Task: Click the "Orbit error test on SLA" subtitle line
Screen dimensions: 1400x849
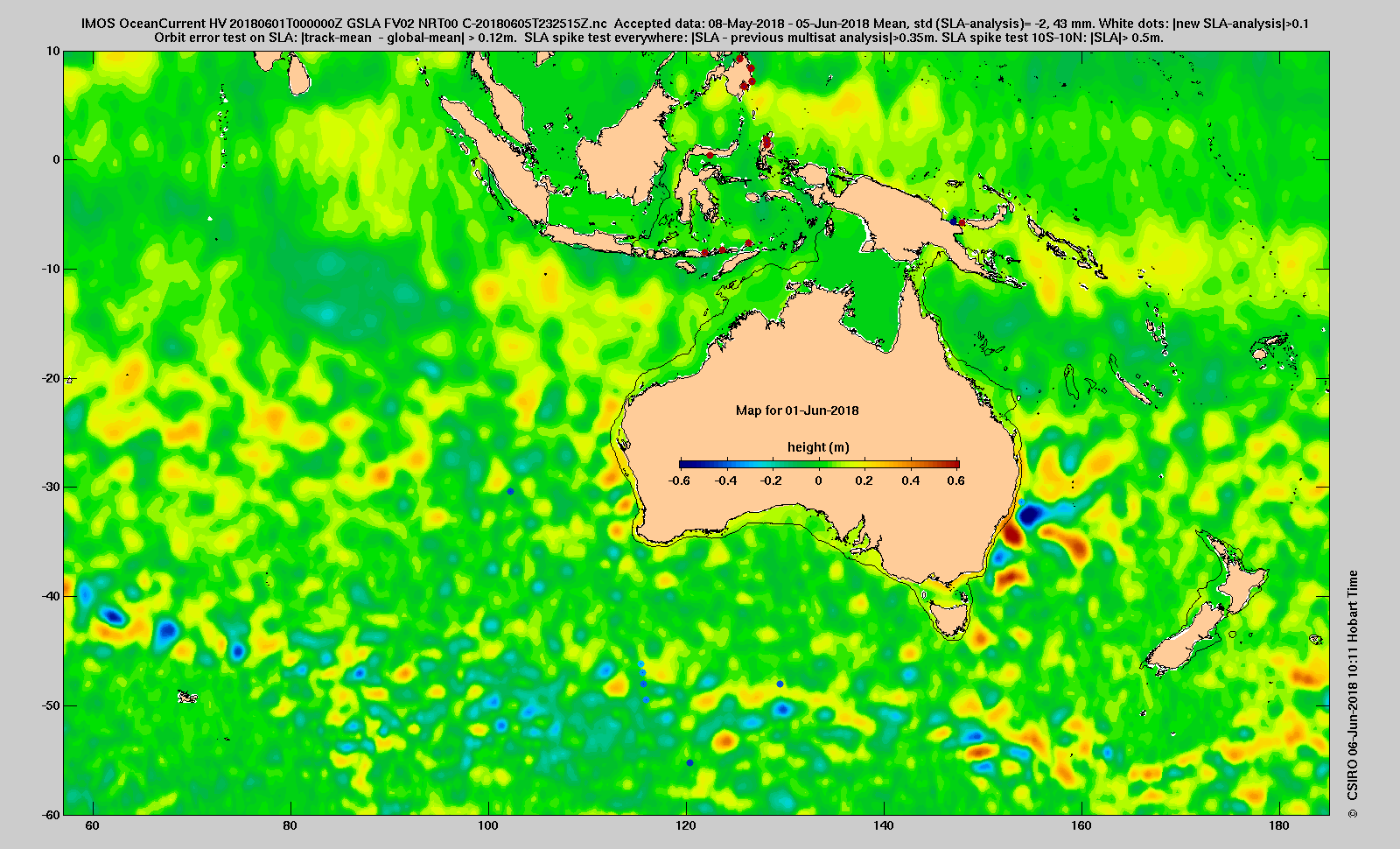Action: click(x=659, y=38)
